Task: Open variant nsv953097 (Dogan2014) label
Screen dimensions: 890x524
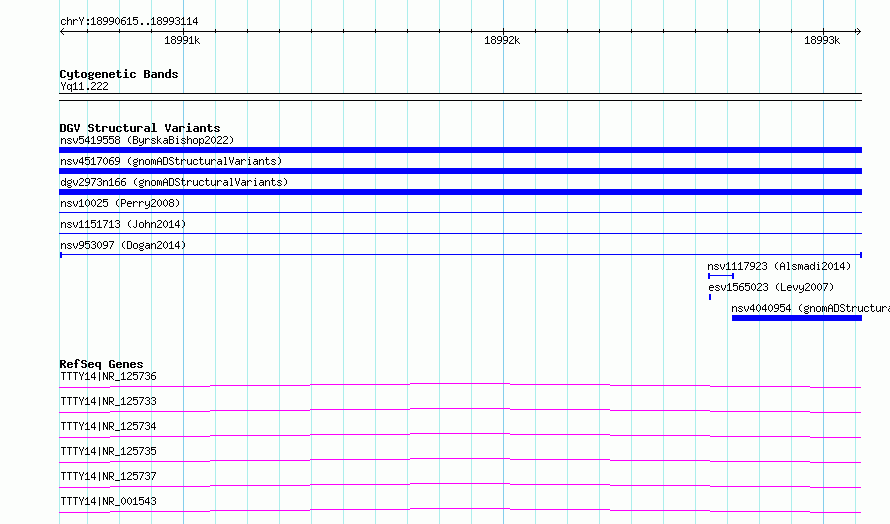Action: pyautogui.click(x=123, y=245)
